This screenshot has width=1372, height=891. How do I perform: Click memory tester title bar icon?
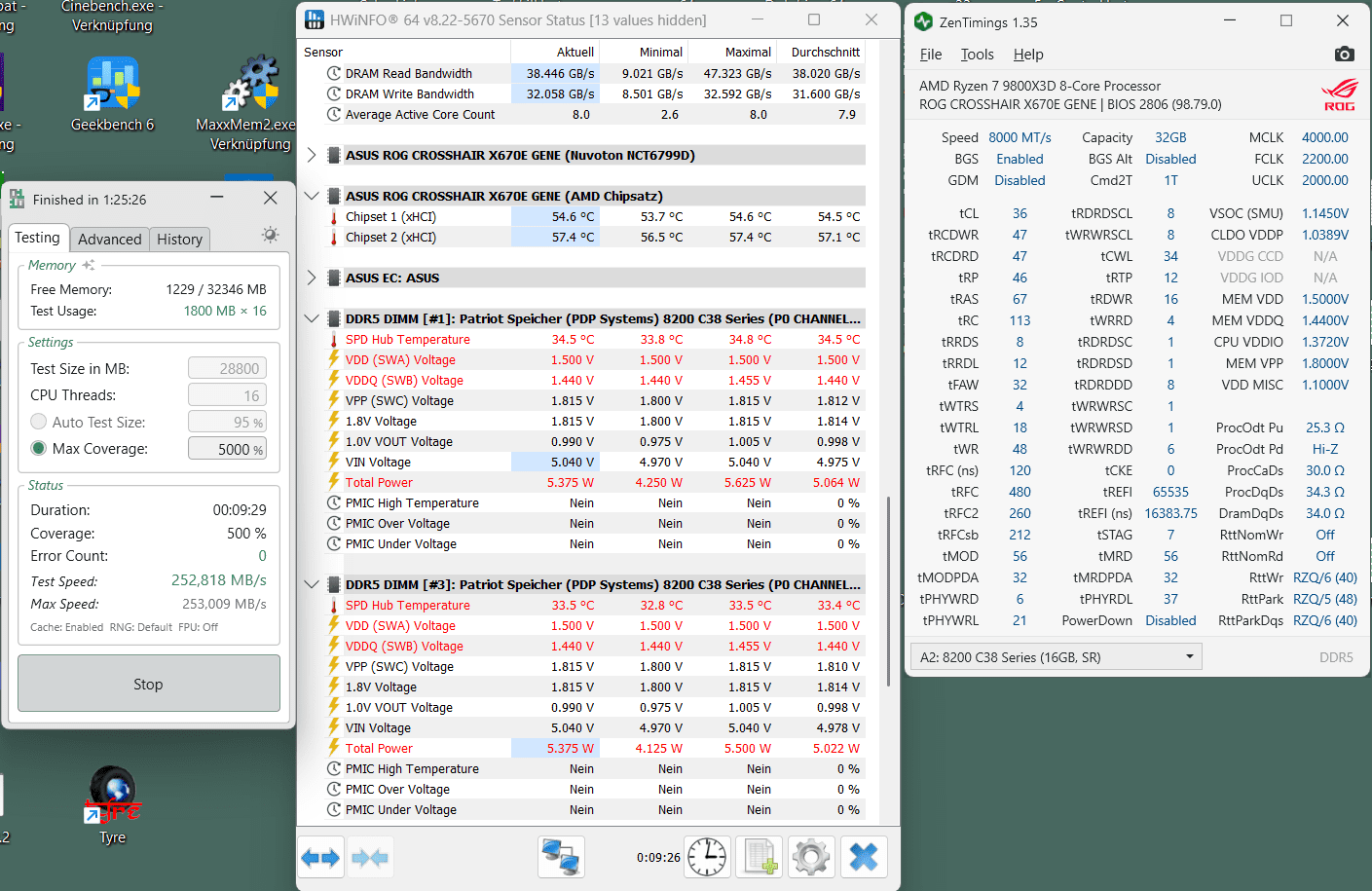click(17, 199)
